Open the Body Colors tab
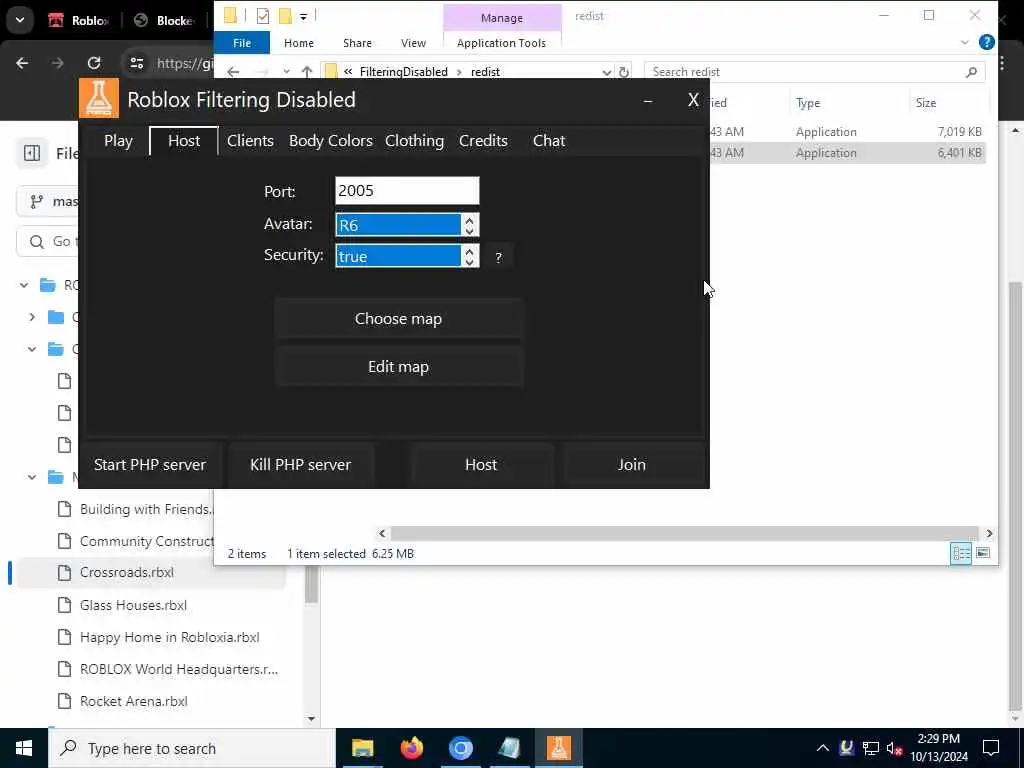The image size is (1024, 768). (x=330, y=141)
